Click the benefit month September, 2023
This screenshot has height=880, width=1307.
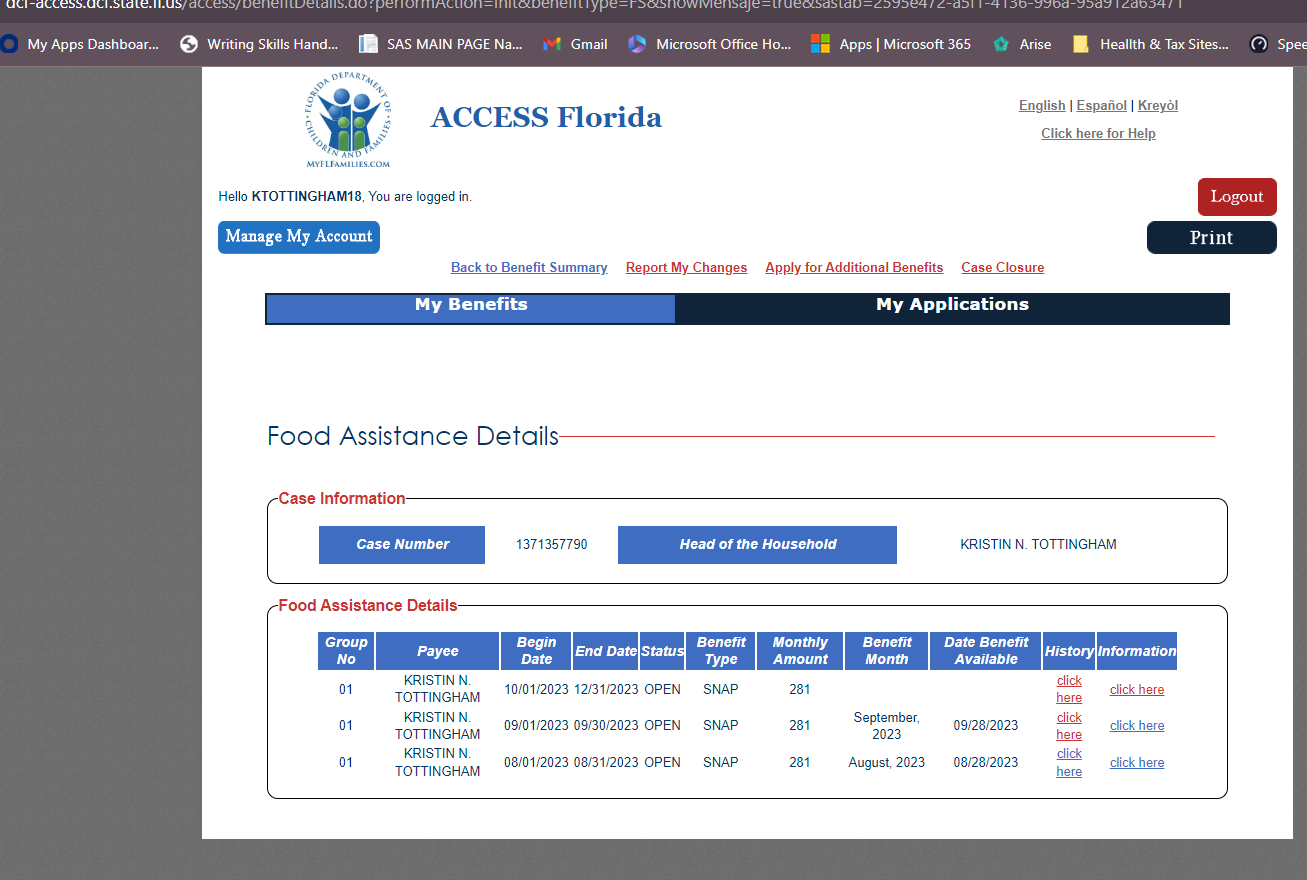point(887,726)
